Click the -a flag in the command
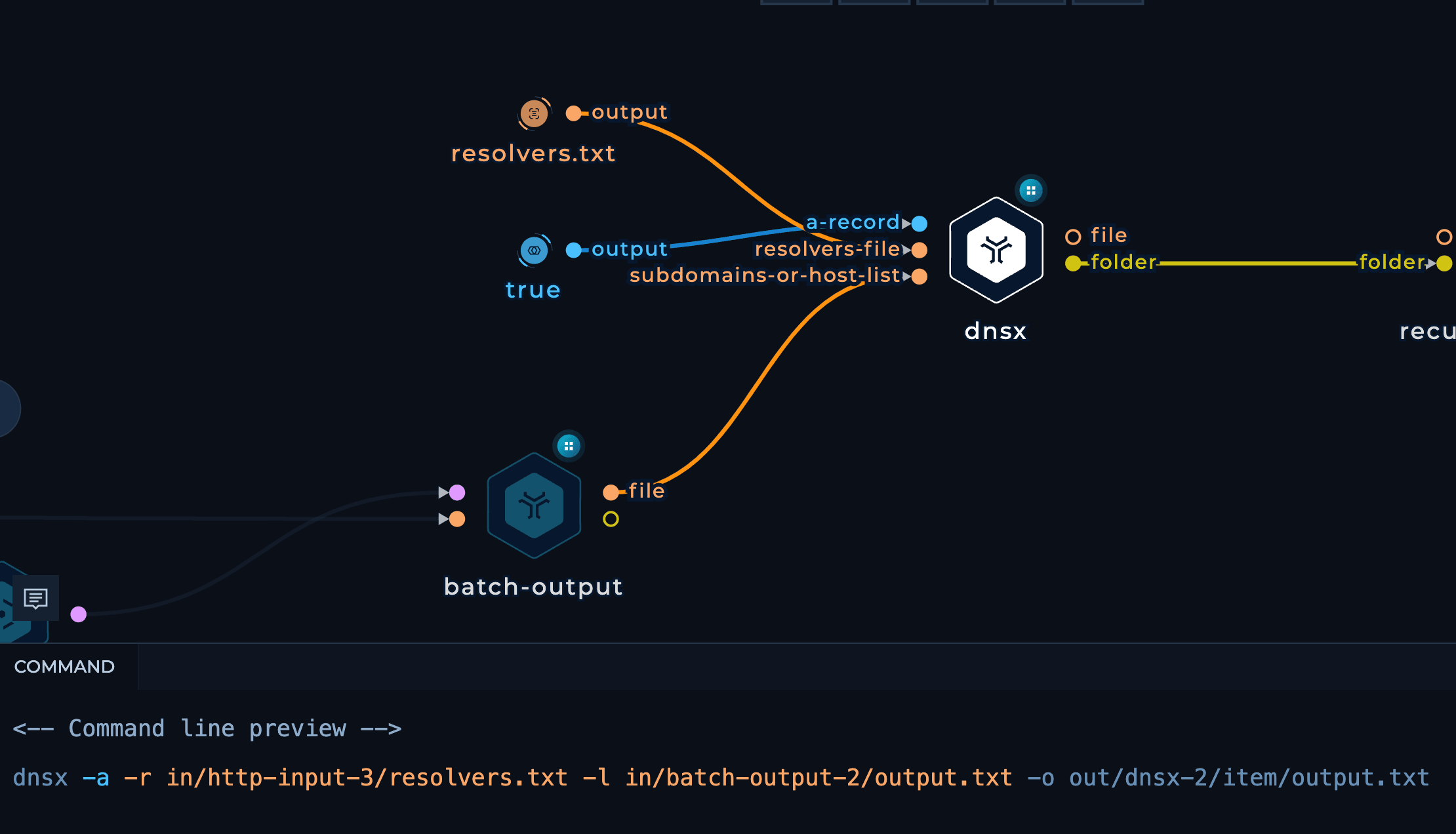1456x834 pixels. click(x=96, y=778)
